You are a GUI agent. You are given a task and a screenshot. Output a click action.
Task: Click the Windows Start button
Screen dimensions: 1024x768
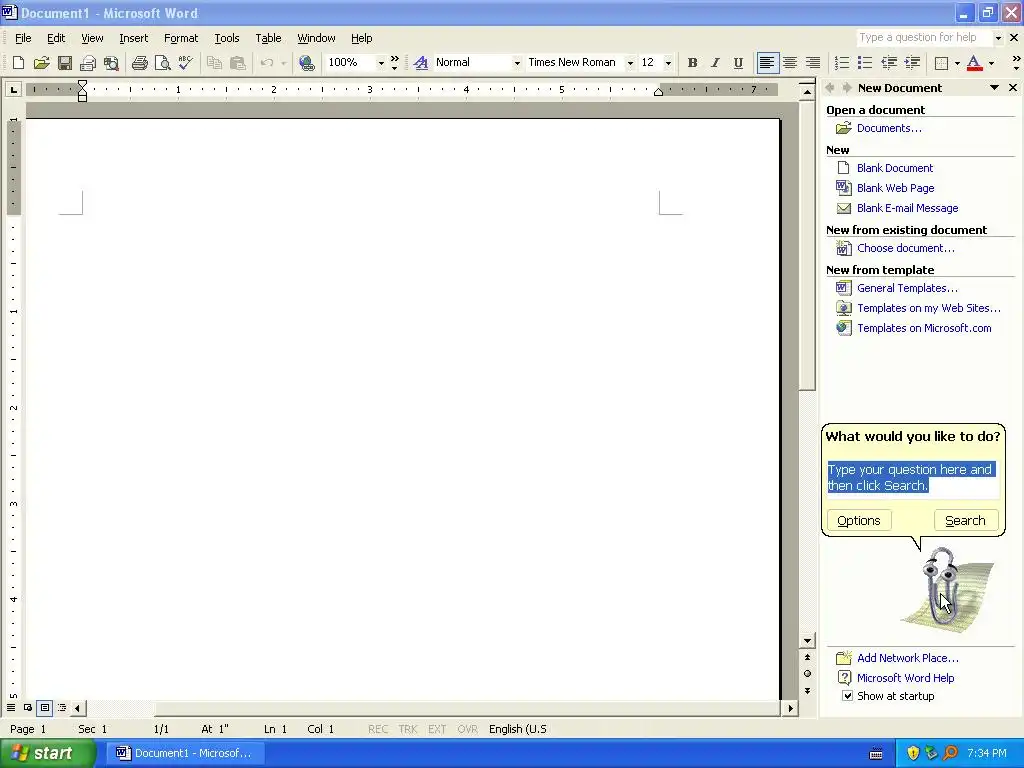point(47,753)
